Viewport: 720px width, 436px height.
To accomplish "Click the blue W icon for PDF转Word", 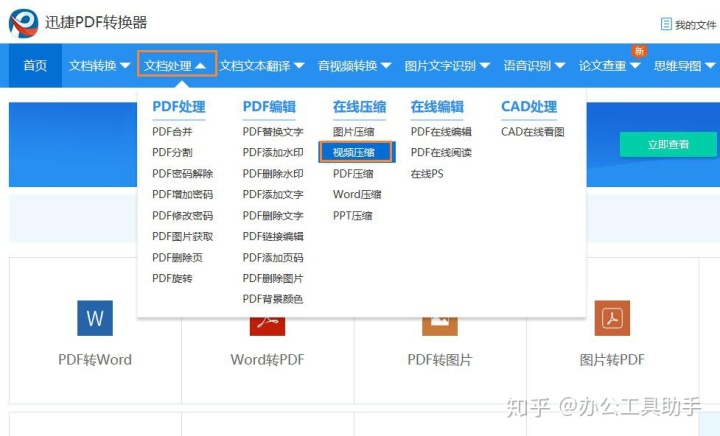I will pos(95,318).
